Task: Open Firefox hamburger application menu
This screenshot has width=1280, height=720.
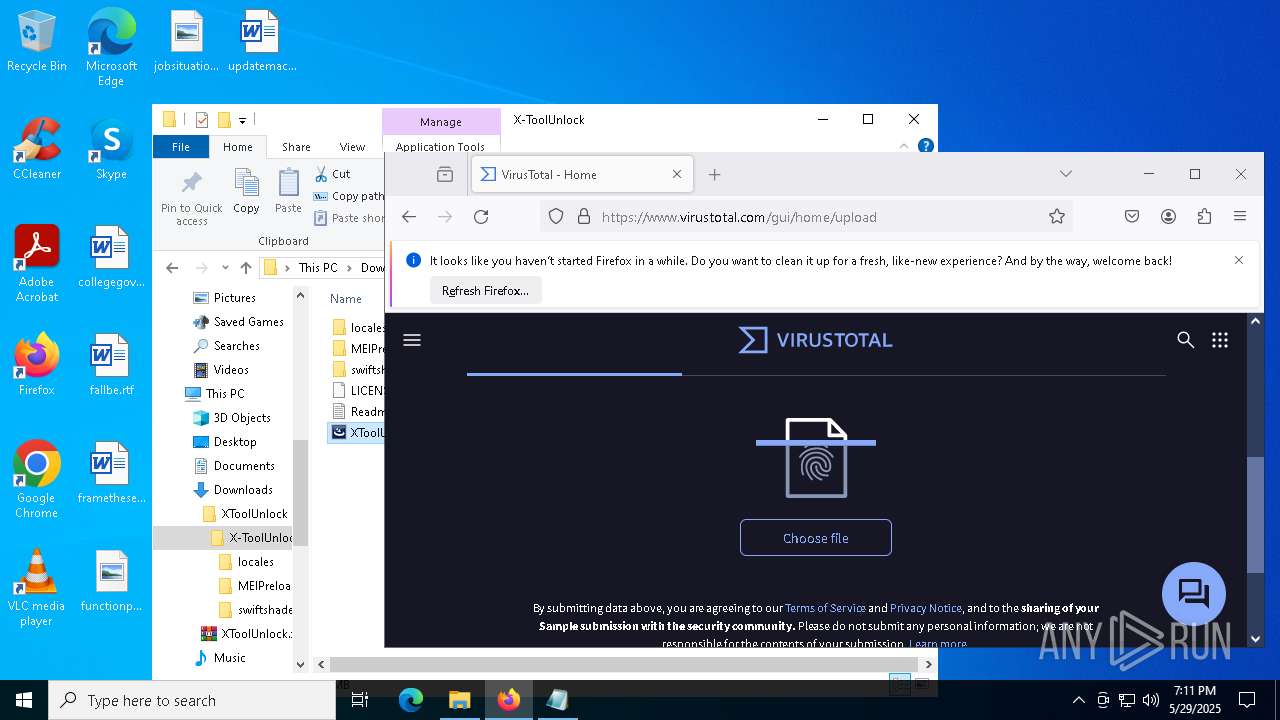Action: [1240, 216]
